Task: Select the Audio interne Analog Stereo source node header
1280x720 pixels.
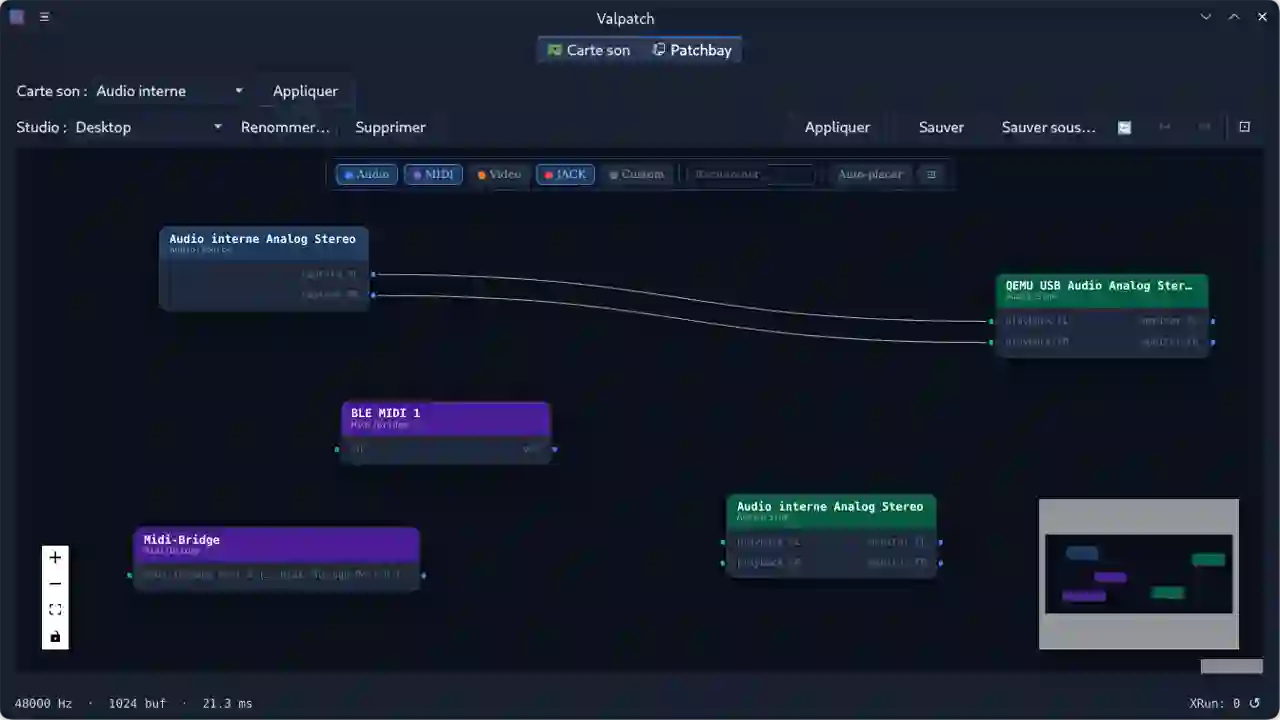Action: 264,243
